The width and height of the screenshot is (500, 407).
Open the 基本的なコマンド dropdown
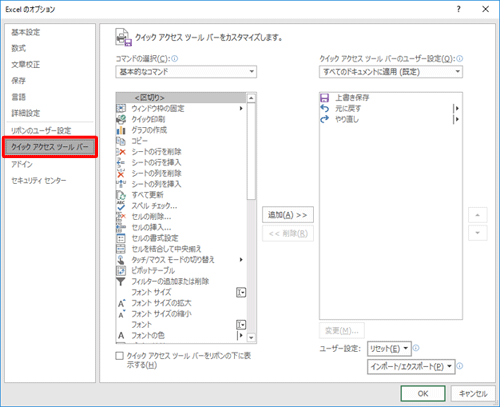click(186, 72)
